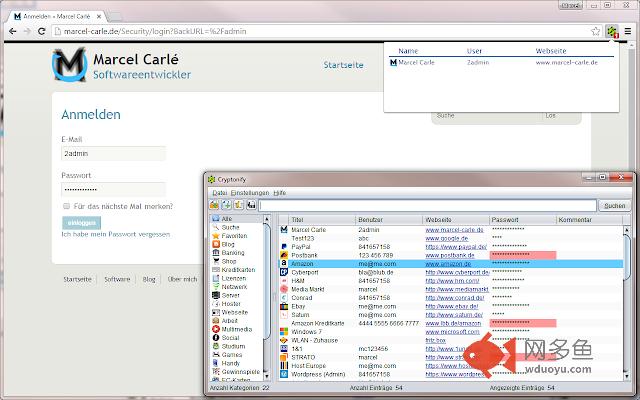Click the einloggen button

[82, 223]
